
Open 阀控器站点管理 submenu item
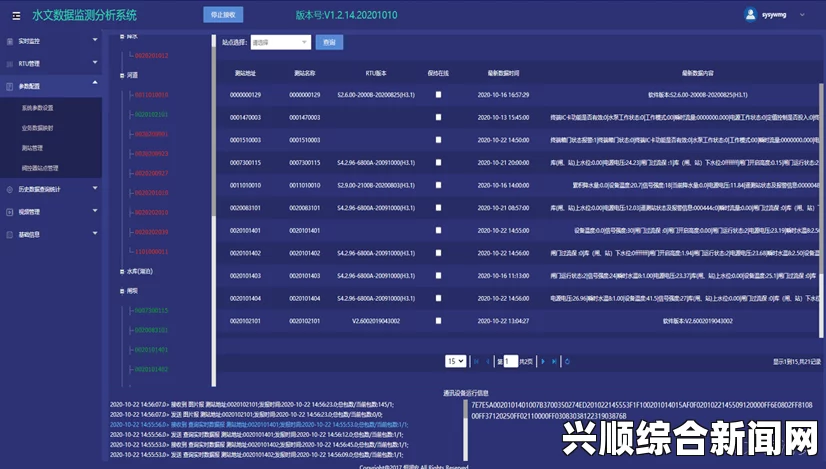(x=40, y=168)
